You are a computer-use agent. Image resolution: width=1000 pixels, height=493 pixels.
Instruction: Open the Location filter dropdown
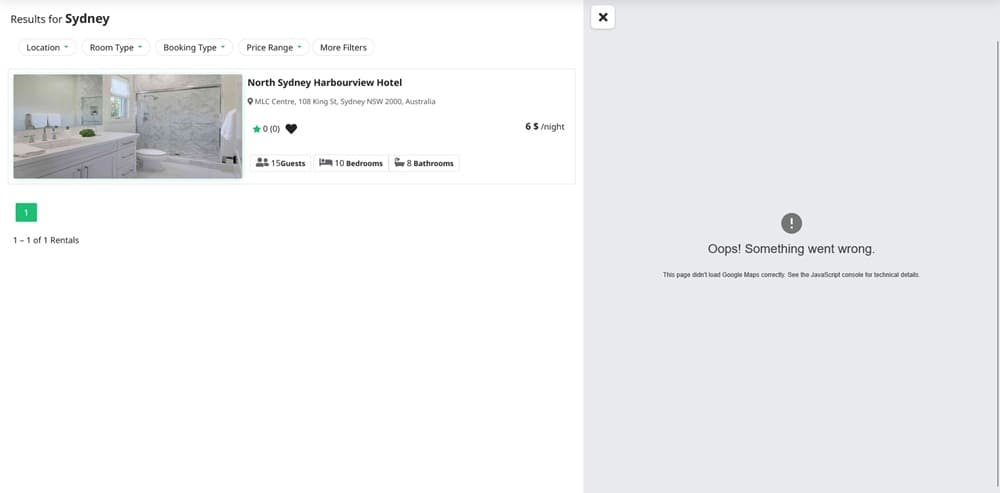pyautogui.click(x=47, y=47)
